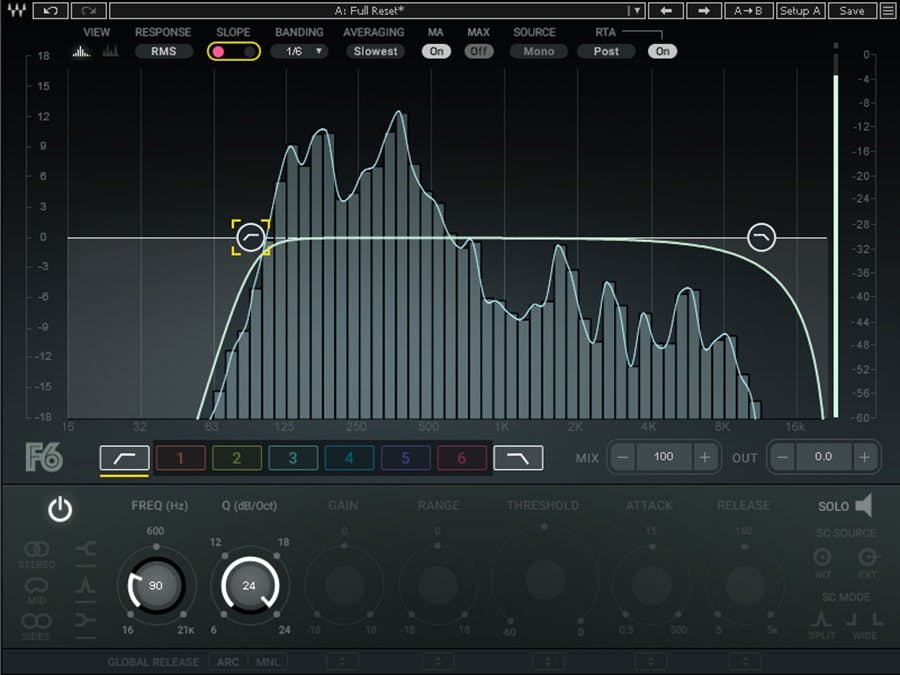
Task: Click the redo arrow in the top bar
Action: [x=89, y=11]
